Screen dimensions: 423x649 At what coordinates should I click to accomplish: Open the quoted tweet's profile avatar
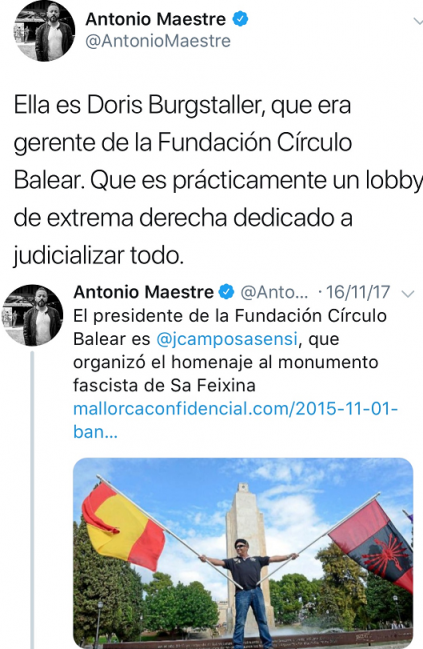pos(33,315)
